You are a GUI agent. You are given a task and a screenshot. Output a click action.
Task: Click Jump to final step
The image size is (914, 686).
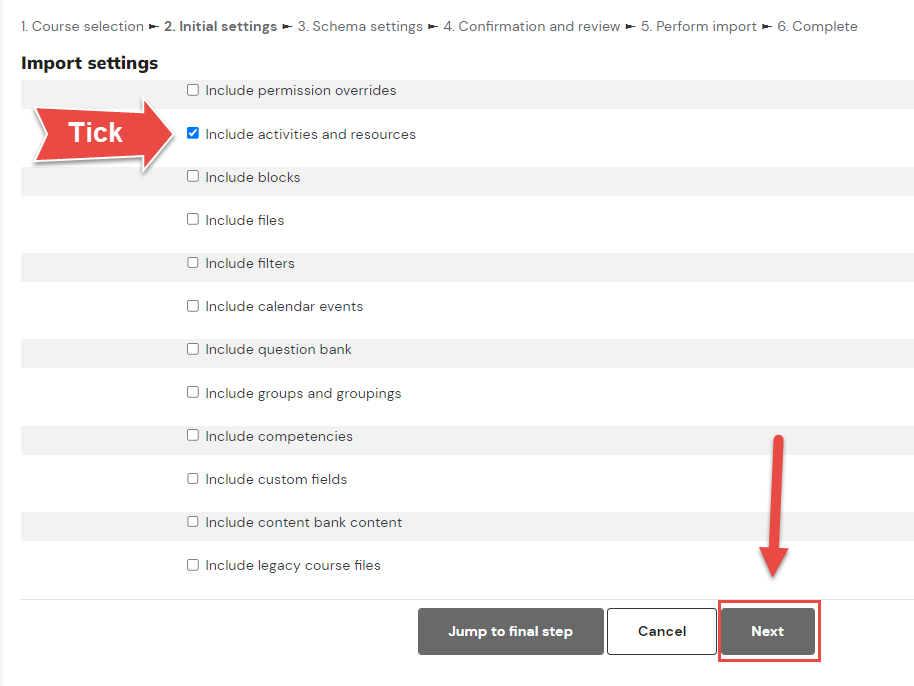pyautogui.click(x=511, y=631)
